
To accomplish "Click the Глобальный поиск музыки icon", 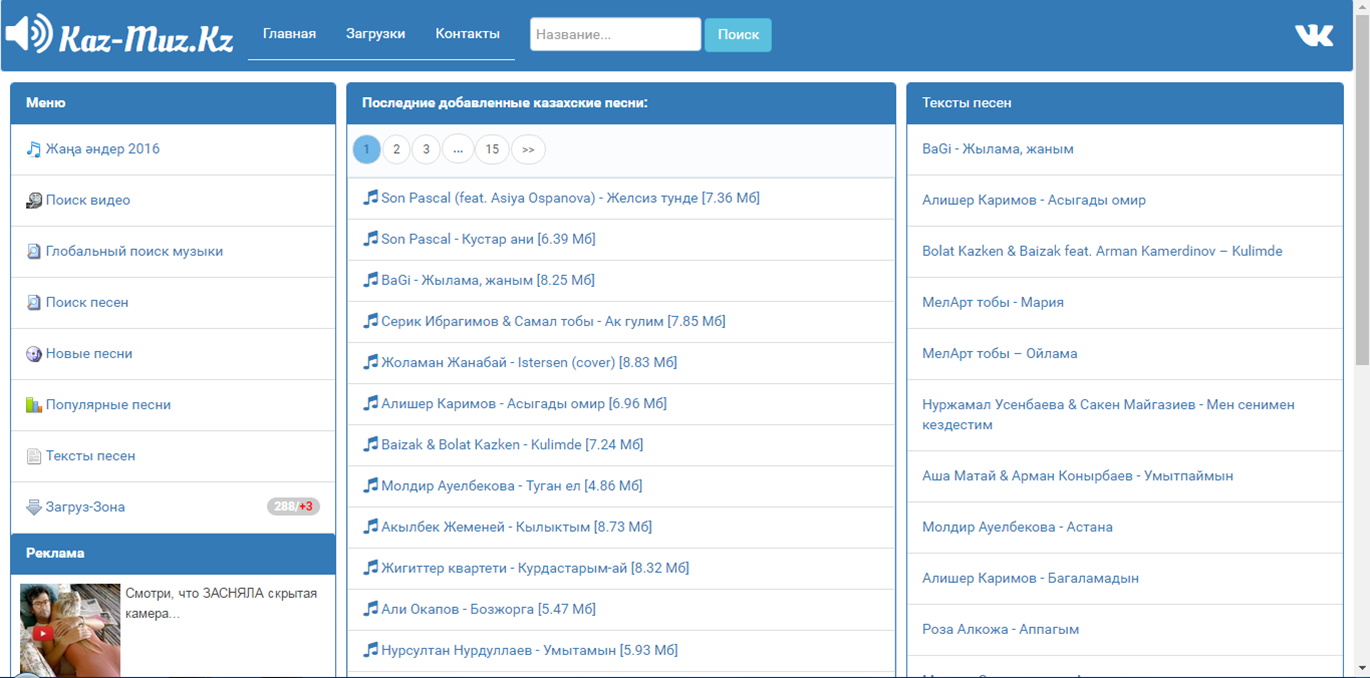I will coord(34,252).
